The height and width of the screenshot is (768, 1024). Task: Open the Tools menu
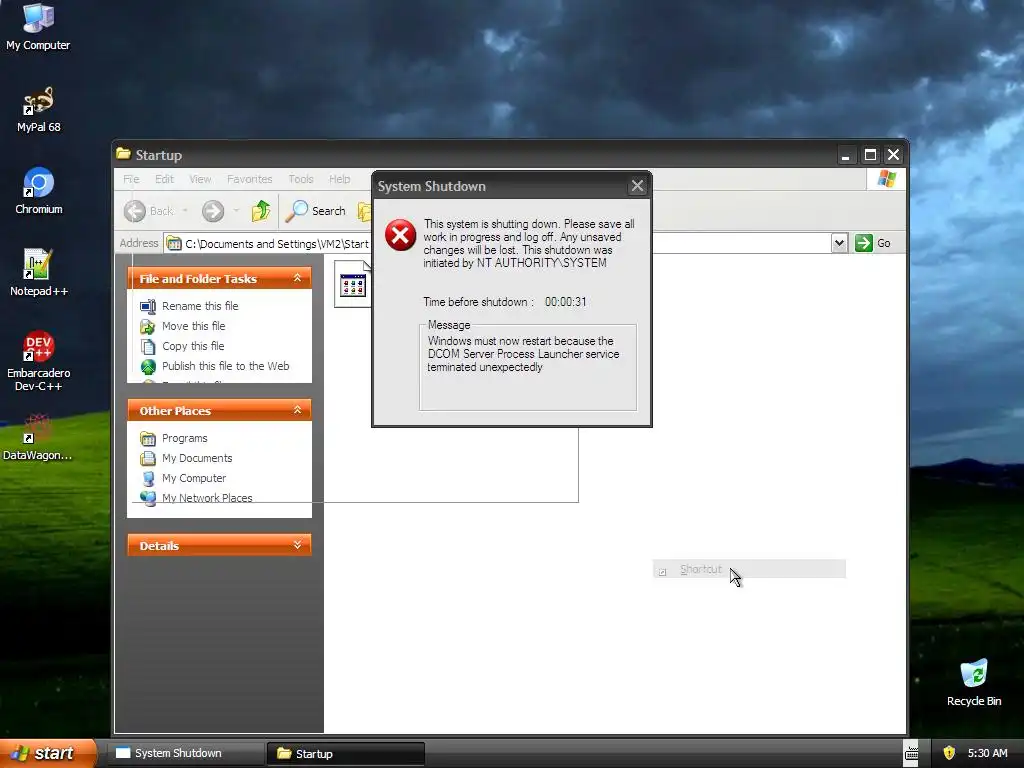click(300, 179)
